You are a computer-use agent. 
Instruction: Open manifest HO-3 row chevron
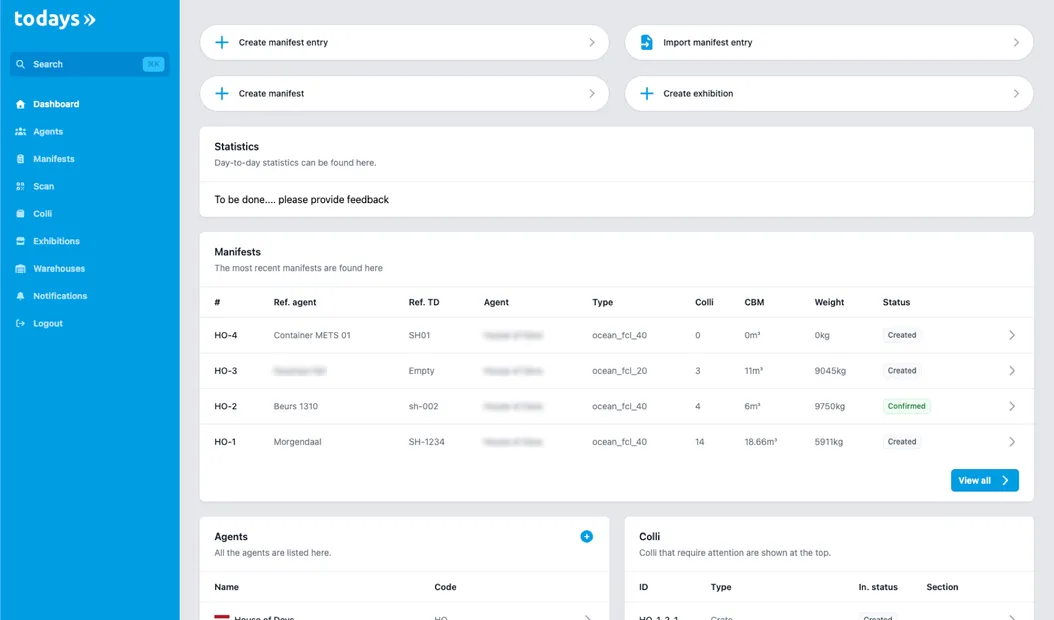tap(1012, 371)
